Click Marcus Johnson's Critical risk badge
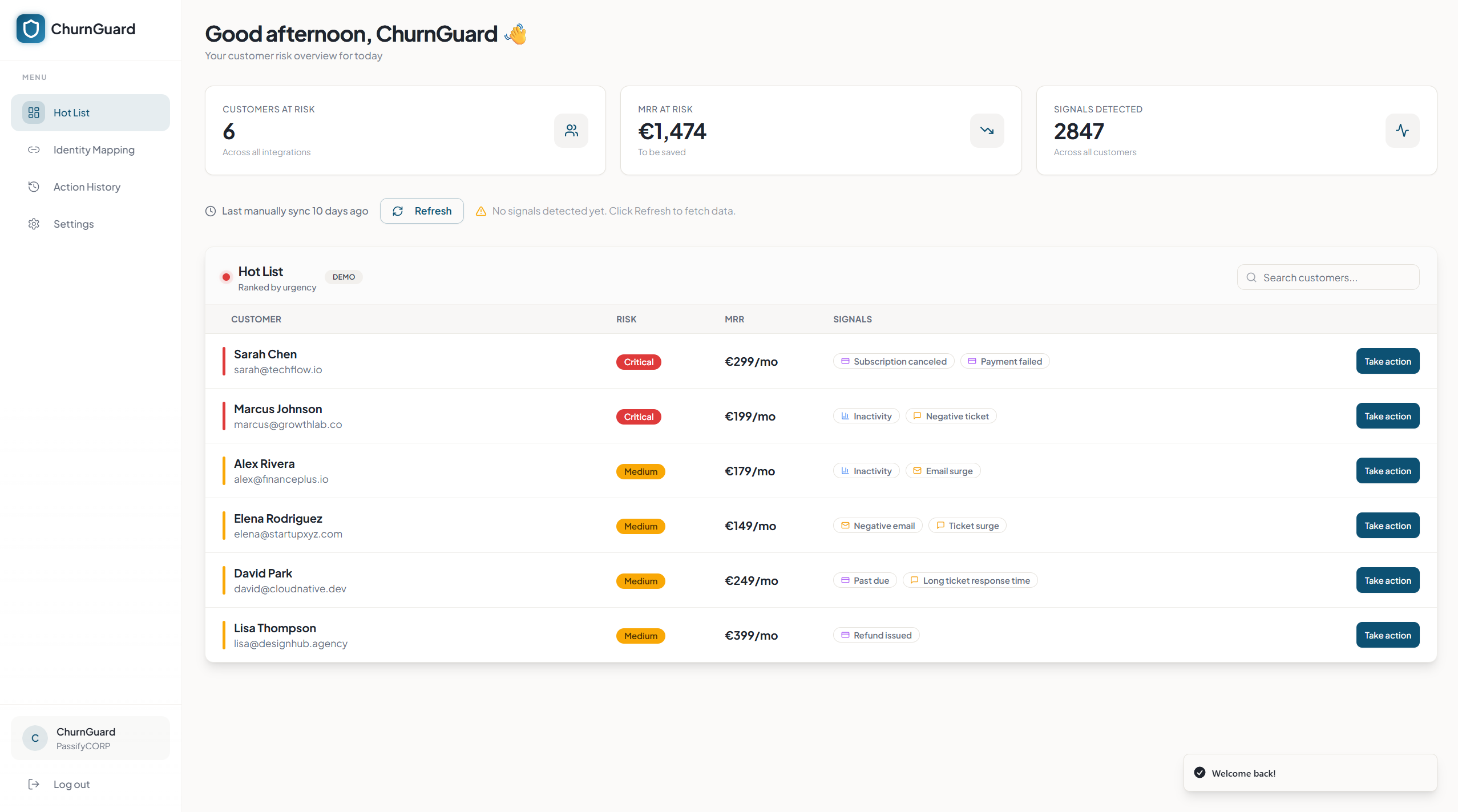Screen dimensions: 1458x812 click(x=638, y=417)
